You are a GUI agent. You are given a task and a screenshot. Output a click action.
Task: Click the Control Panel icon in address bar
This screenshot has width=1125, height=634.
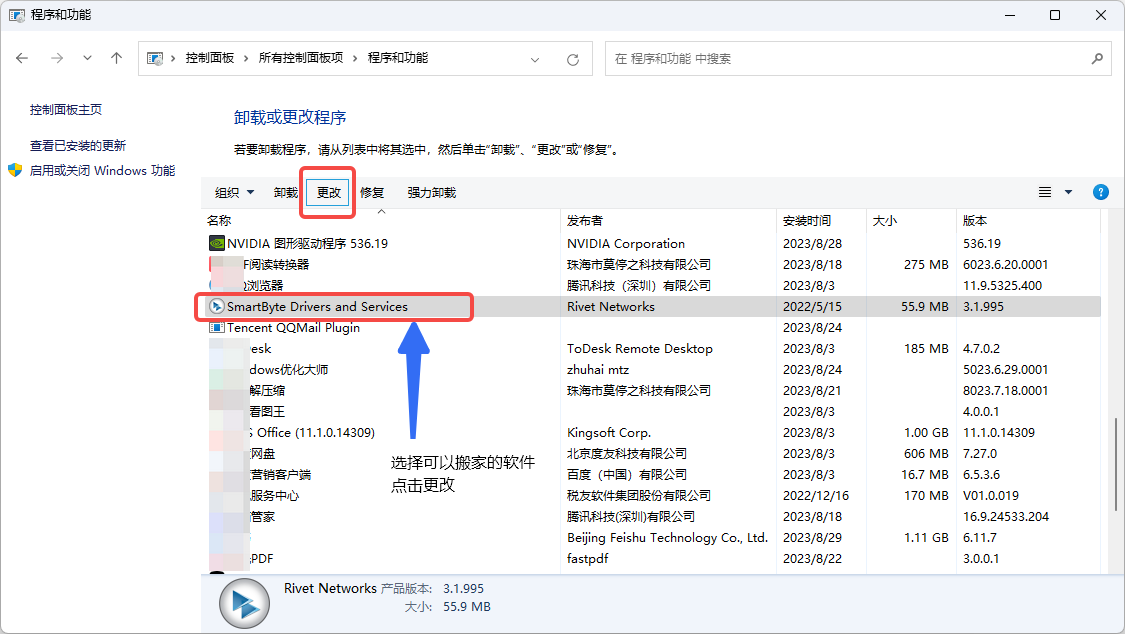(x=154, y=58)
